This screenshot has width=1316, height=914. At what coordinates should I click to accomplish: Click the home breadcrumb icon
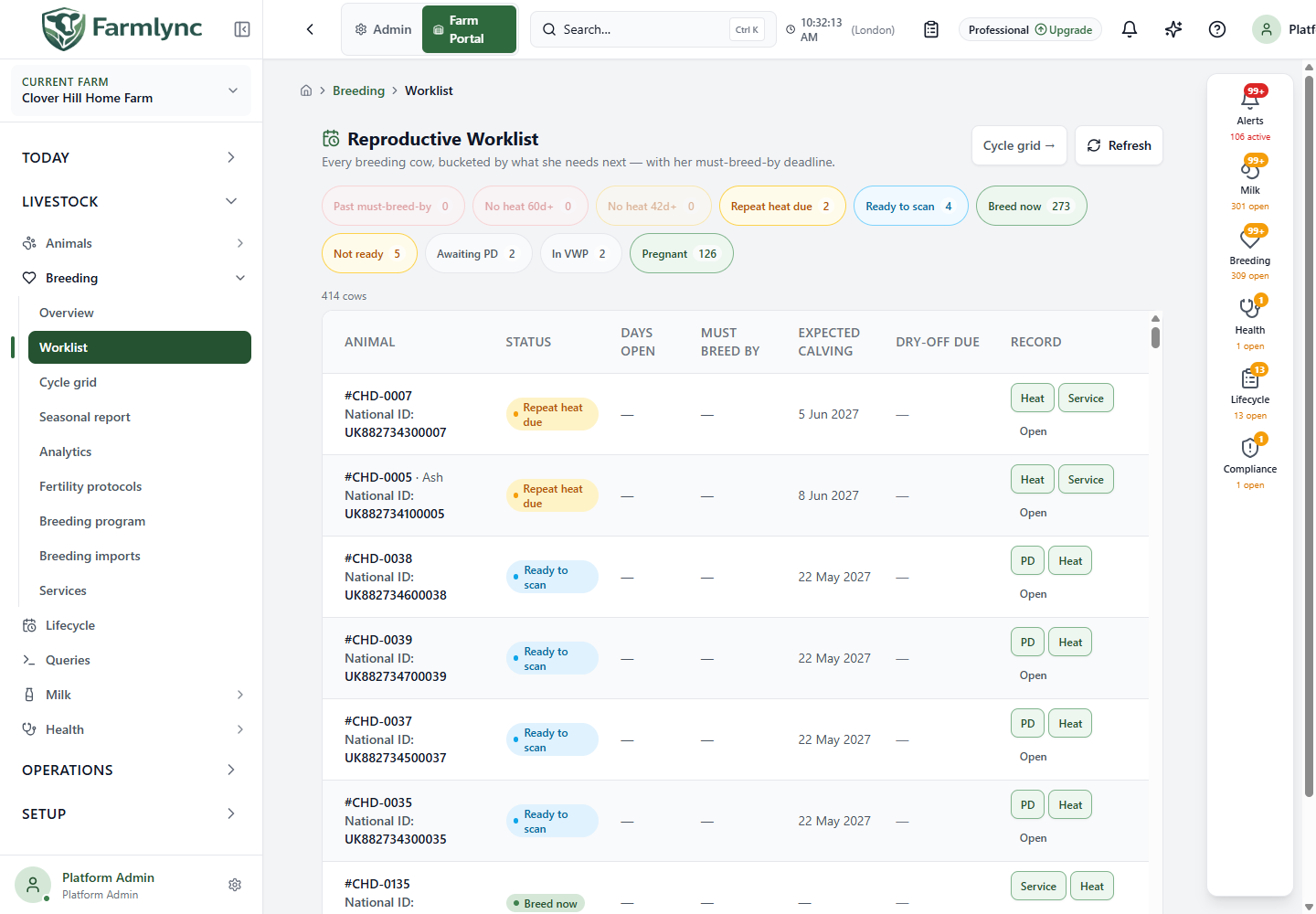306,90
